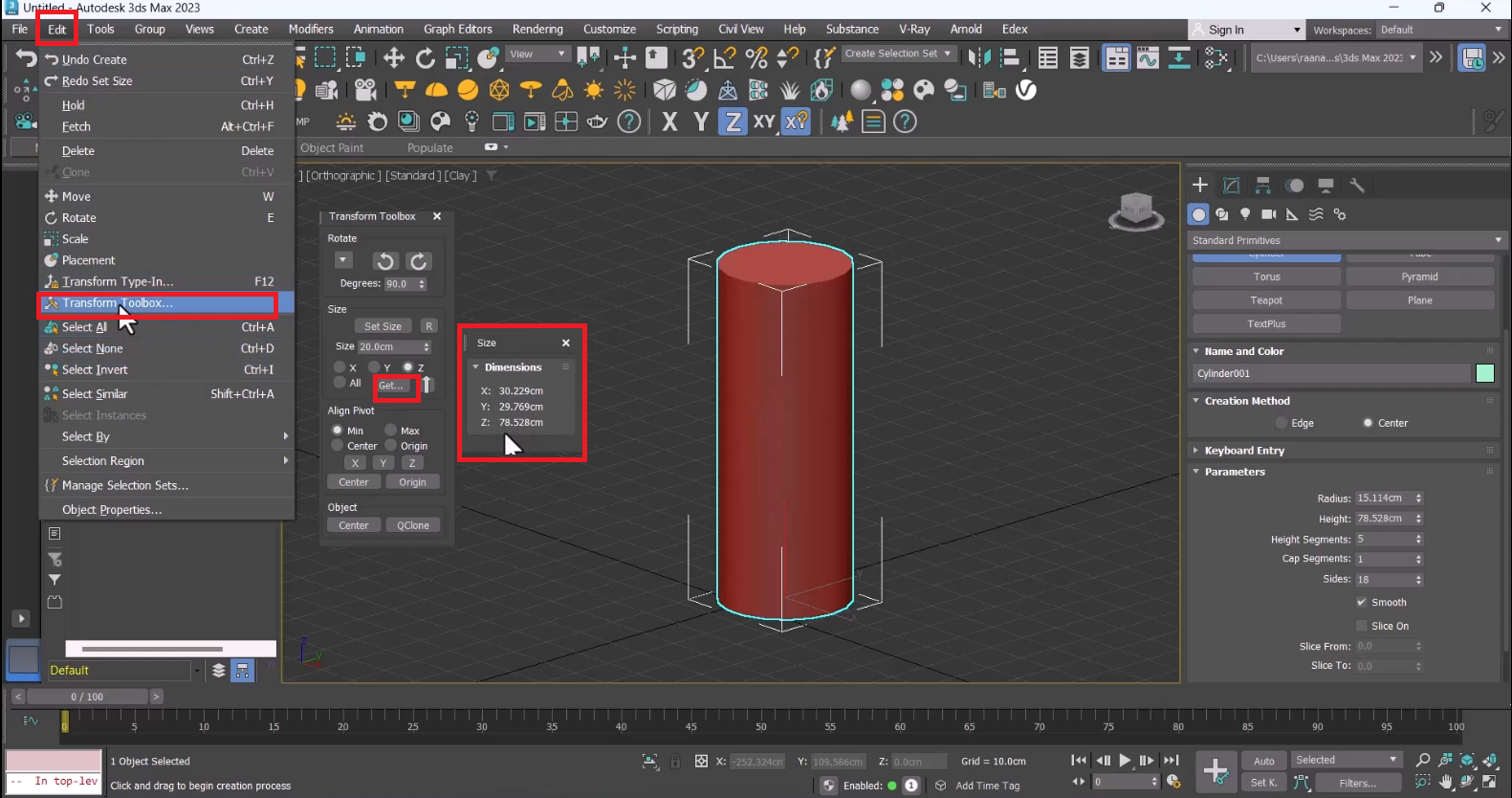Open the Utilities wrench panel
The height and width of the screenshot is (798, 1512).
[x=1357, y=186]
